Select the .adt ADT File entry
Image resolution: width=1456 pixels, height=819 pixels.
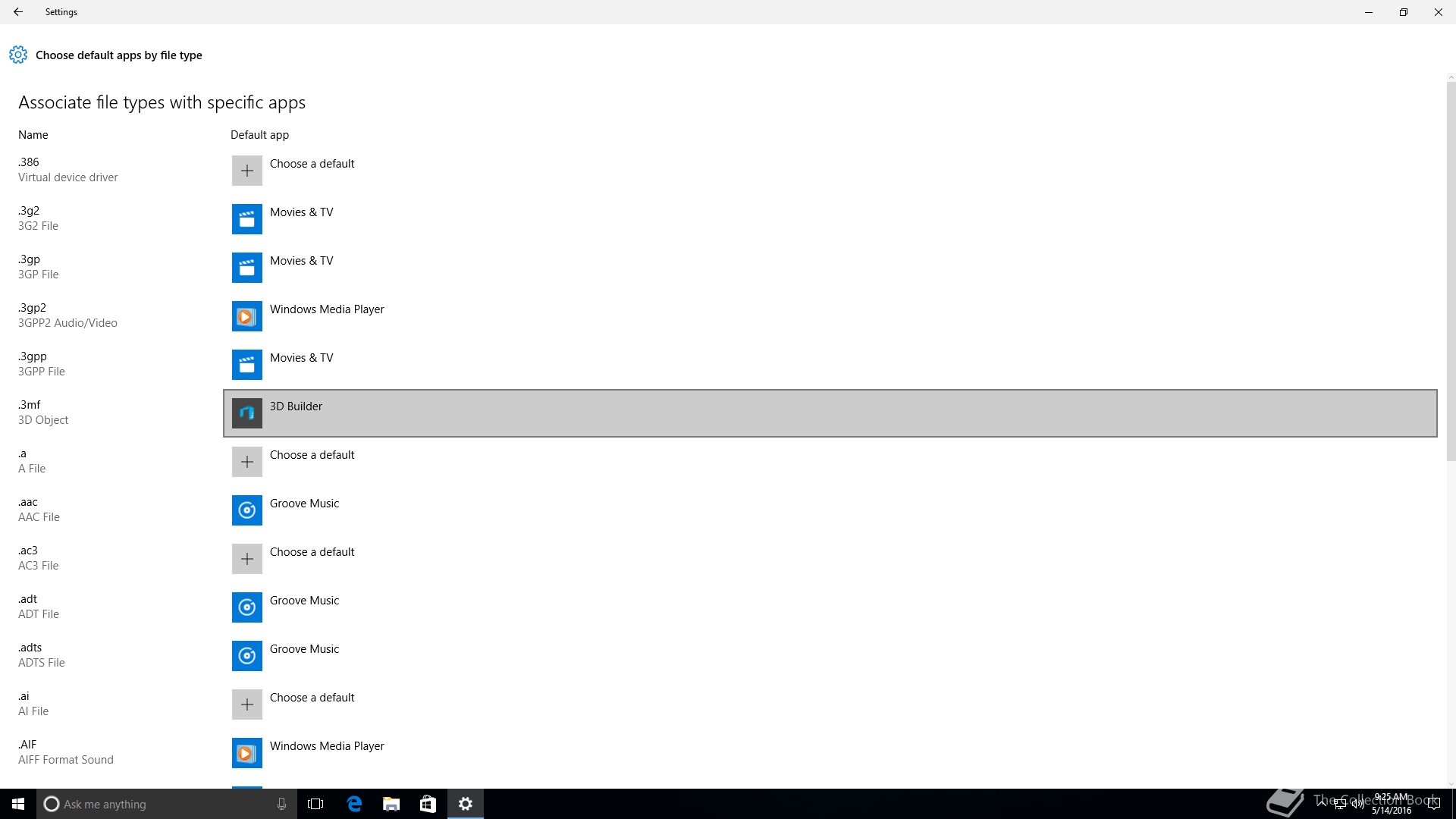[39, 607]
